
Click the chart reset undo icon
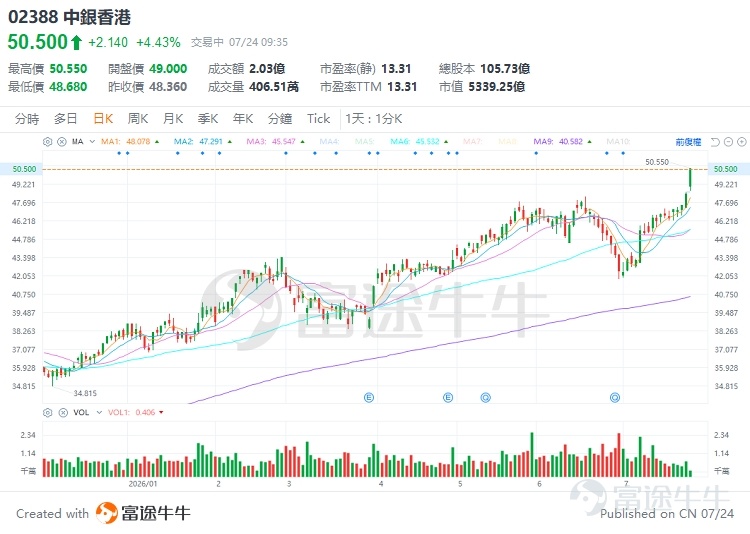[715, 142]
